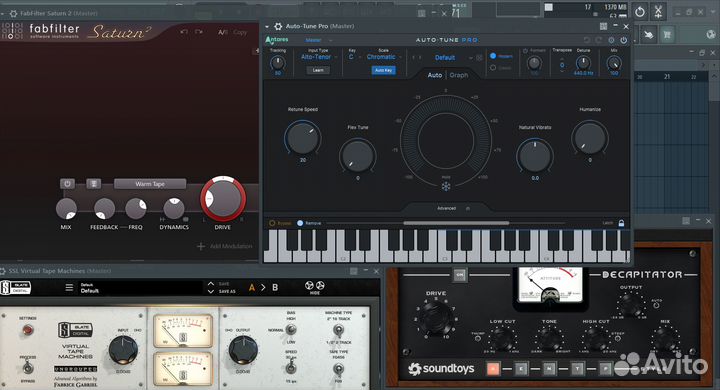The width and height of the screenshot is (720, 390).
Task: Click Auto-Tune Detune knob
Action: pyautogui.click(x=583, y=62)
